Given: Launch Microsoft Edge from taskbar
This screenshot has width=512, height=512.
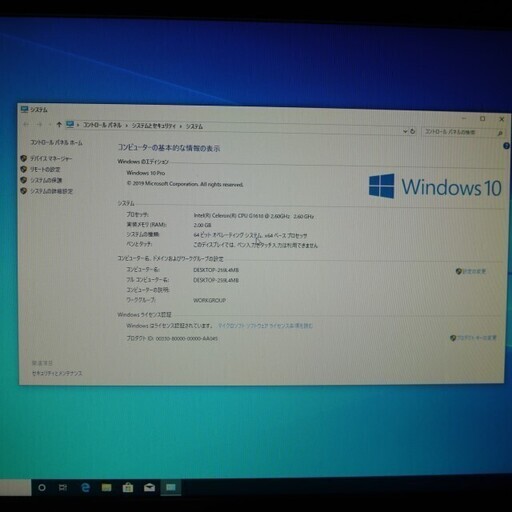Looking at the screenshot, I should pyautogui.click(x=85, y=488).
